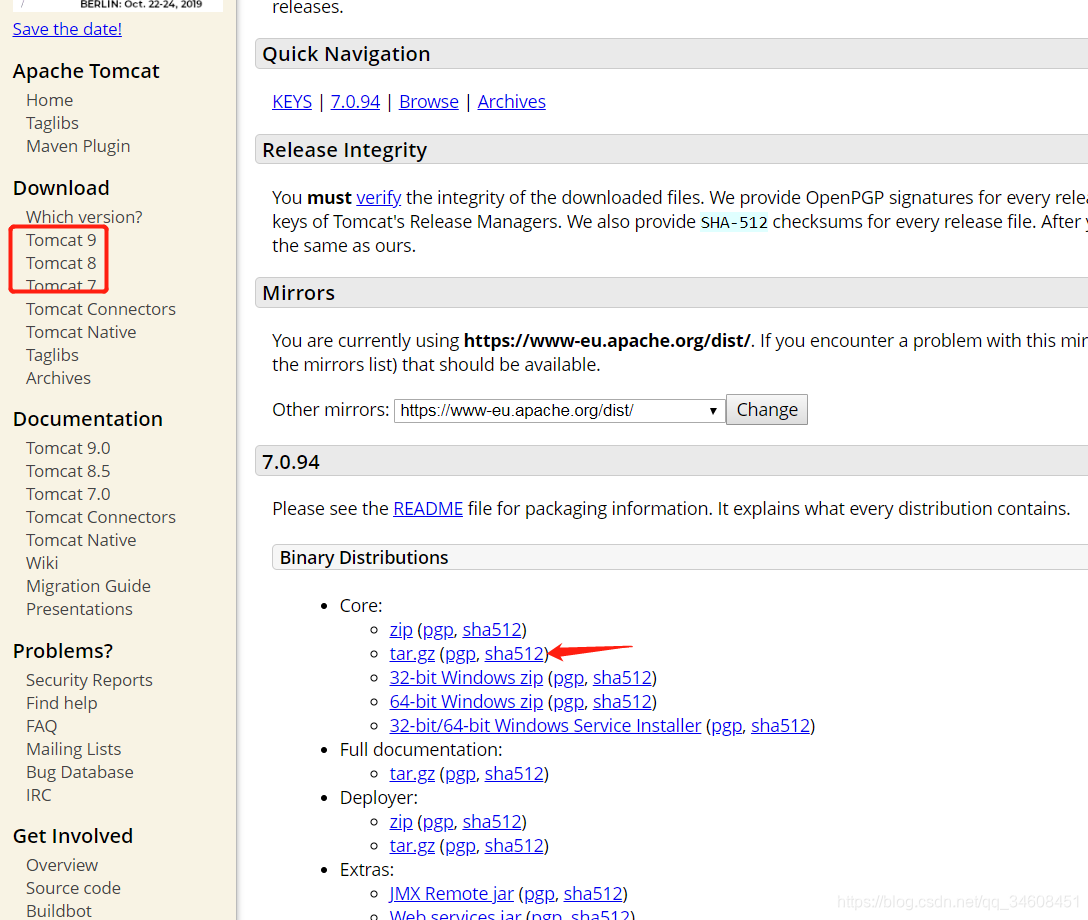The image size is (1088, 920).
Task: Open Archives in Quick Navigation
Action: (x=511, y=101)
